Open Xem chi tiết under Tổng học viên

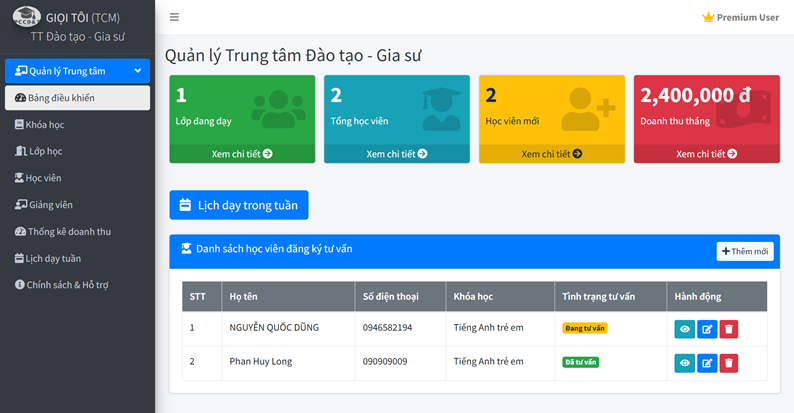[x=396, y=154]
